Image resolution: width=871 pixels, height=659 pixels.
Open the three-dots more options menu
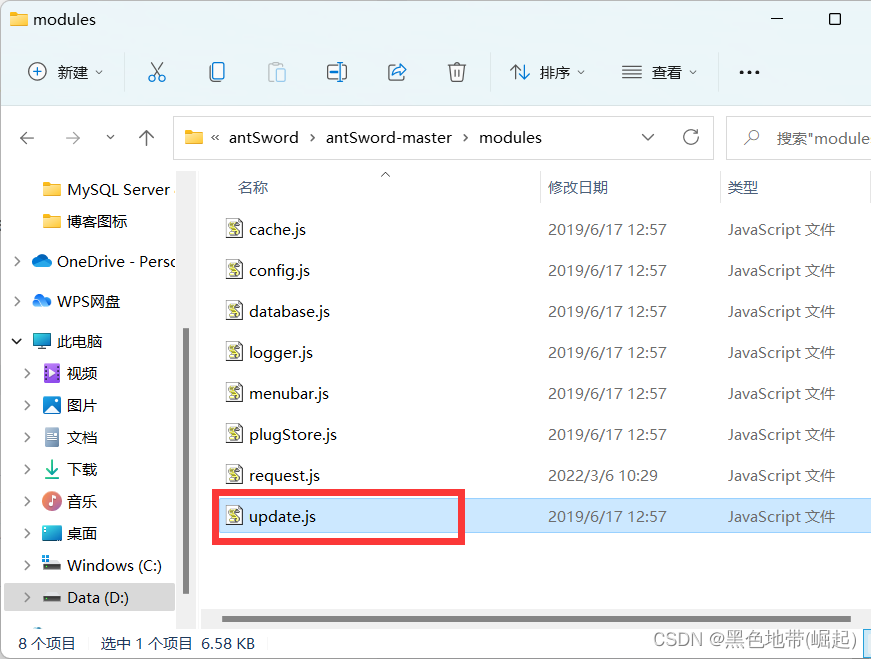(749, 72)
